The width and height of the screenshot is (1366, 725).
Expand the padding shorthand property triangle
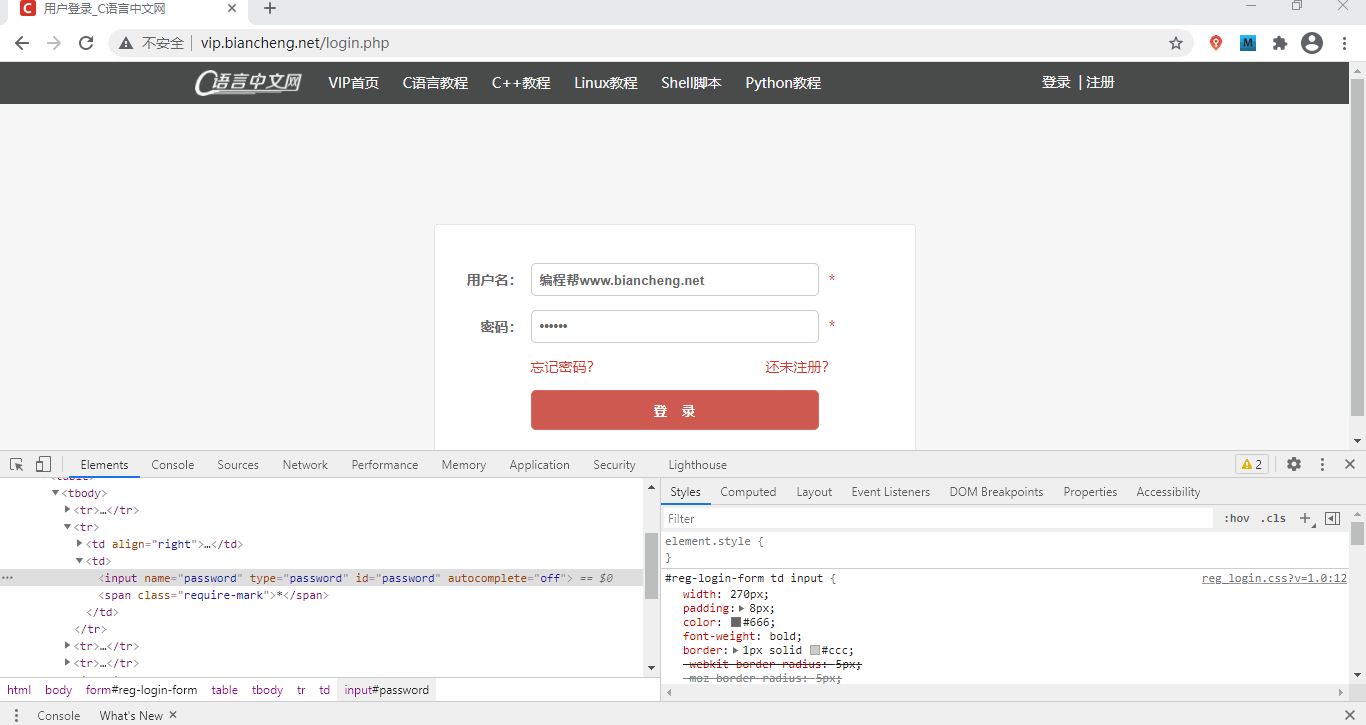point(741,608)
